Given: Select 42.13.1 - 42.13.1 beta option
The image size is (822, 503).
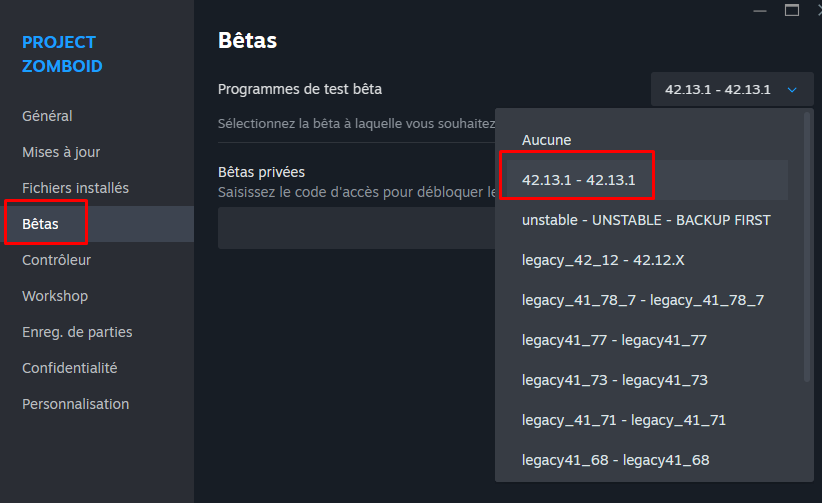Looking at the screenshot, I should [x=579, y=180].
